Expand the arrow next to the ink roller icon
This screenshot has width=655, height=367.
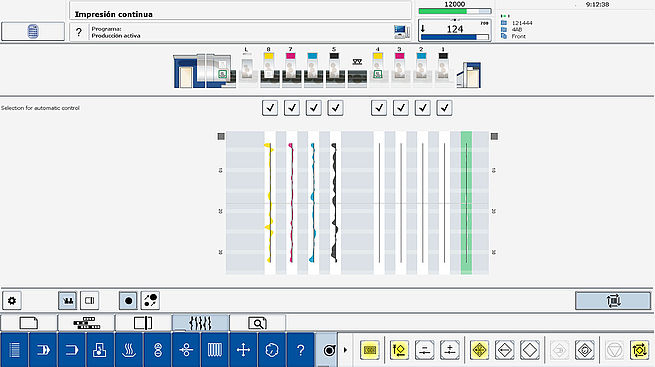pos(345,350)
